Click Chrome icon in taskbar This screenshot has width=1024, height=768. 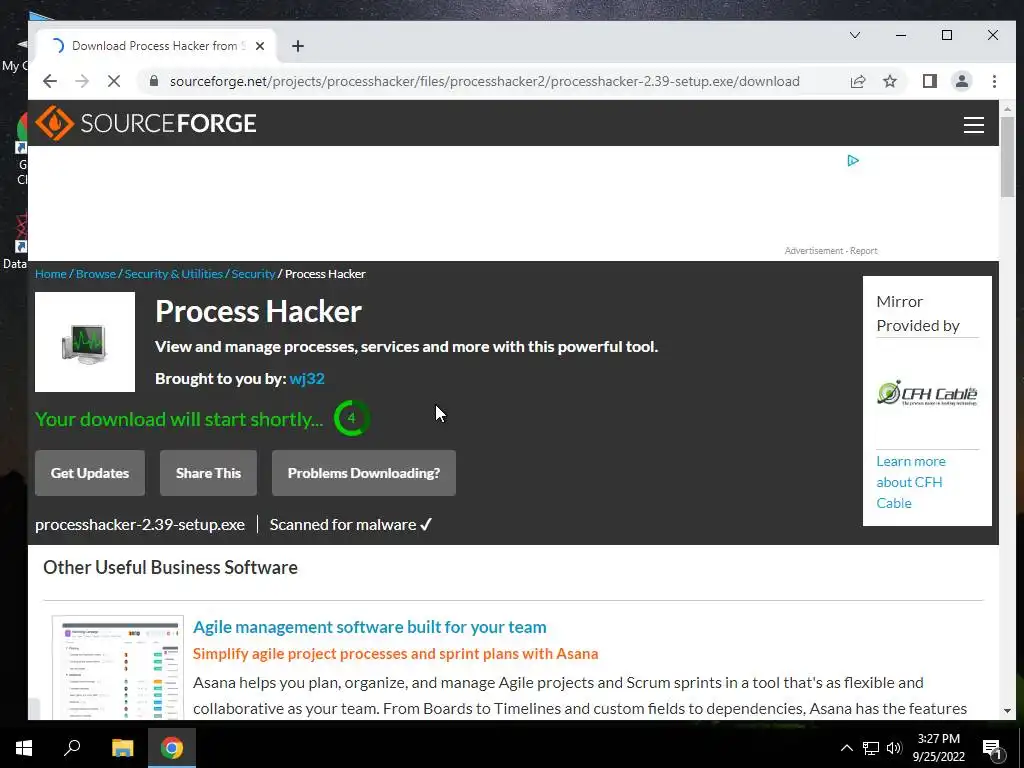pos(172,748)
